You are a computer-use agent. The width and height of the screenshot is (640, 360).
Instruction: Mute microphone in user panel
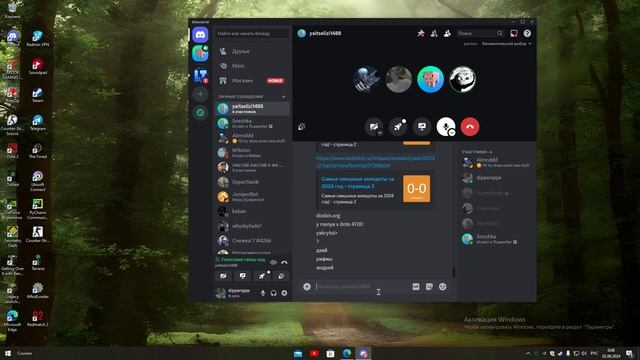point(263,293)
